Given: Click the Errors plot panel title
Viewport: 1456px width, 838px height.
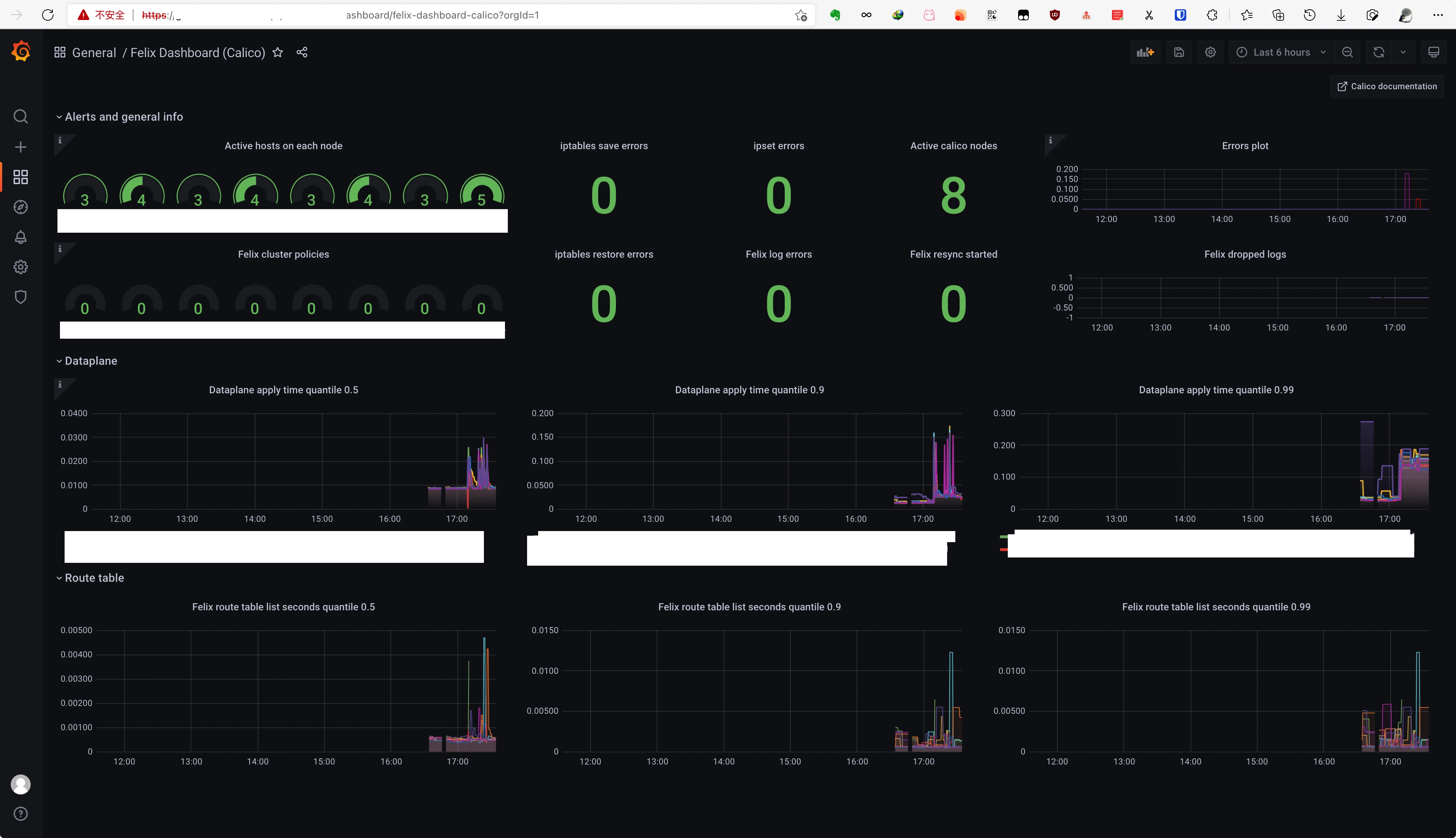Looking at the screenshot, I should 1245,146.
